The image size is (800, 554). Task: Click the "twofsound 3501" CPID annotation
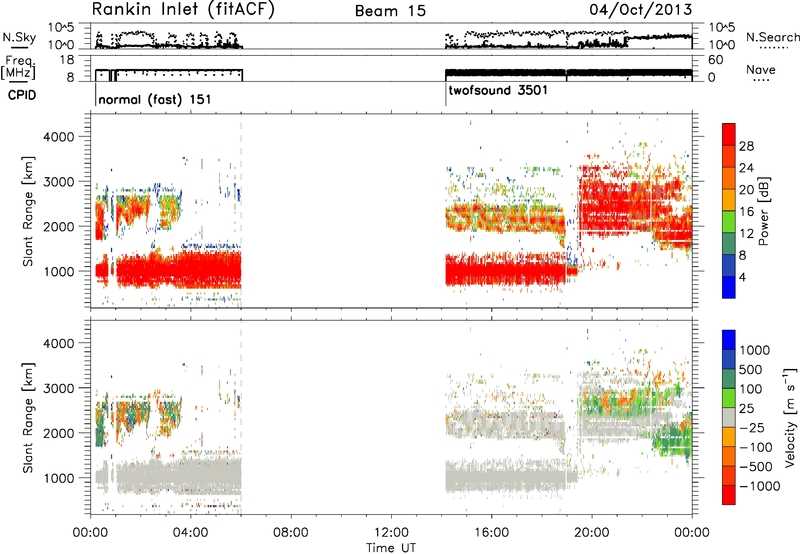(498, 90)
